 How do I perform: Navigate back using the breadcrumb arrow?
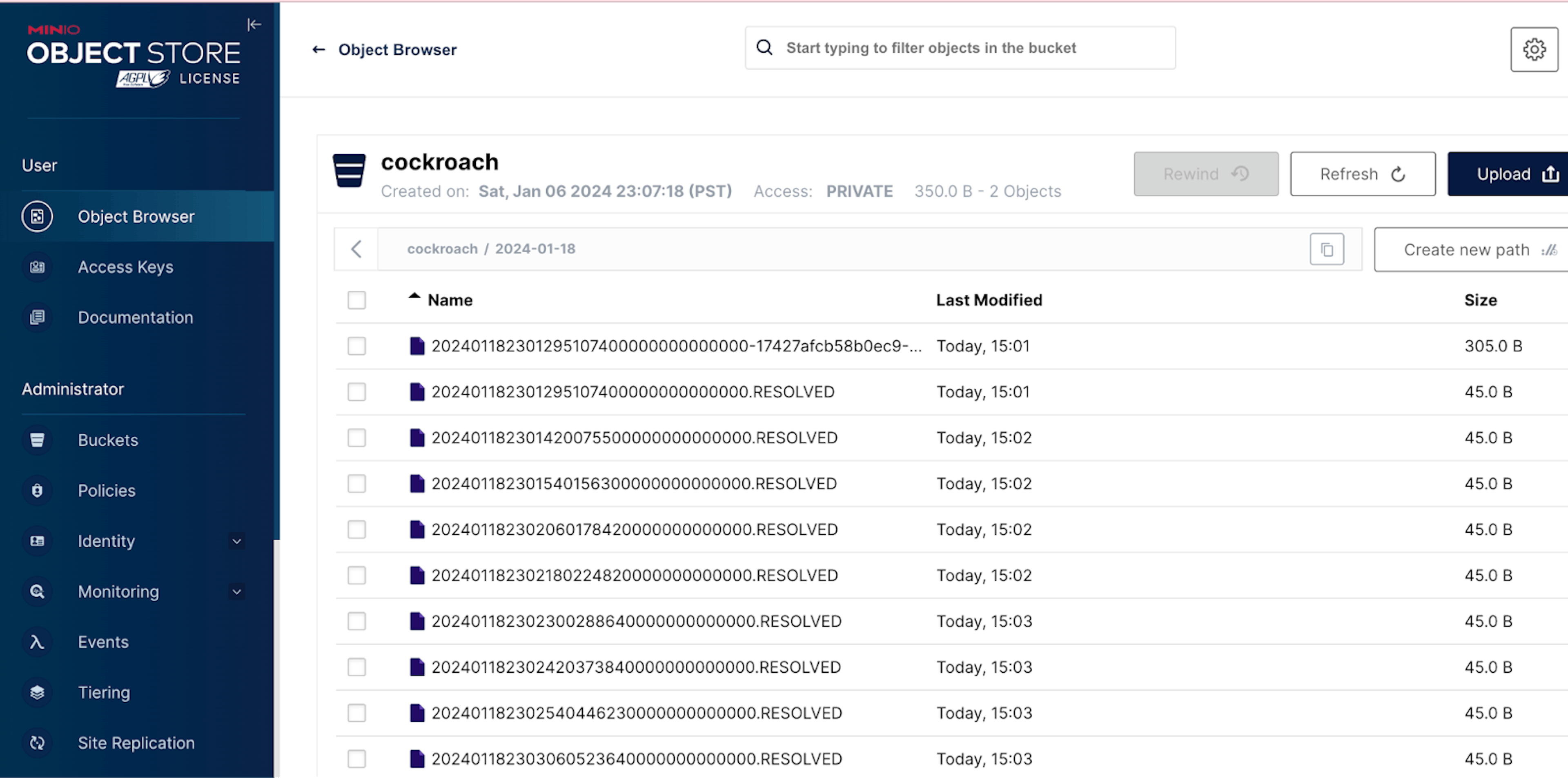point(356,248)
